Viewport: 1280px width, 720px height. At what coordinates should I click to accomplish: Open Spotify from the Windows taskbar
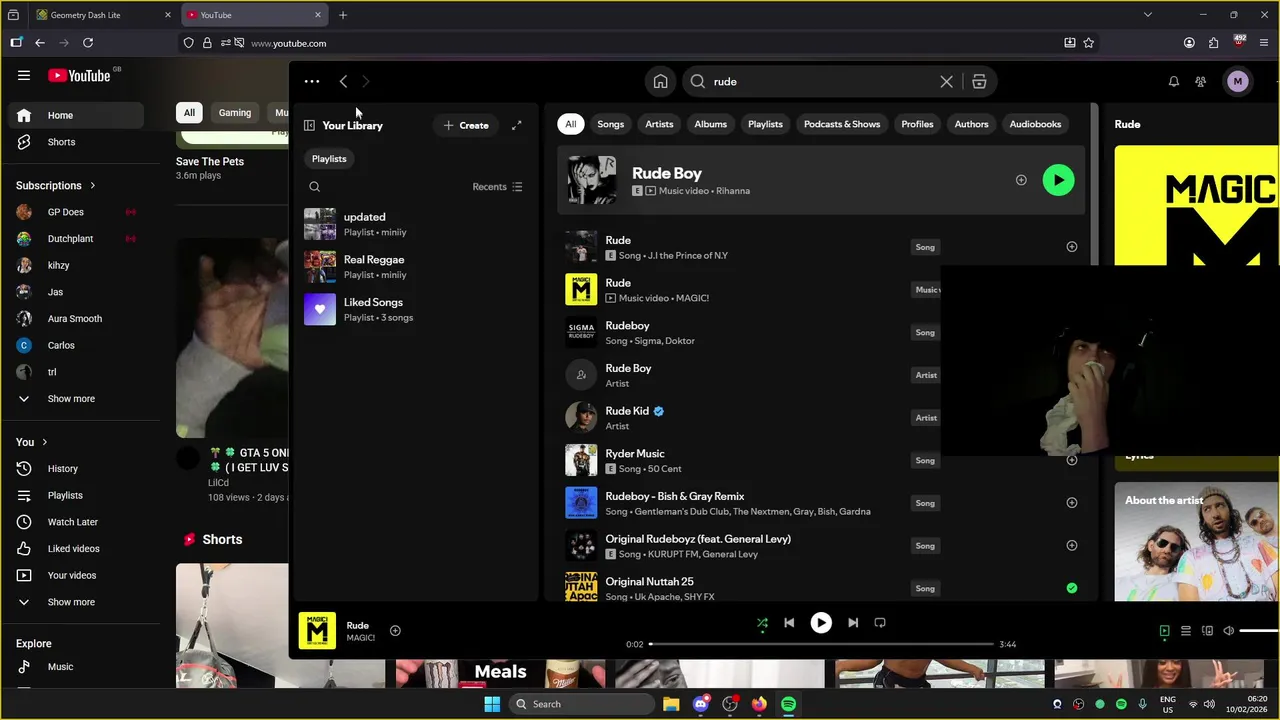788,704
